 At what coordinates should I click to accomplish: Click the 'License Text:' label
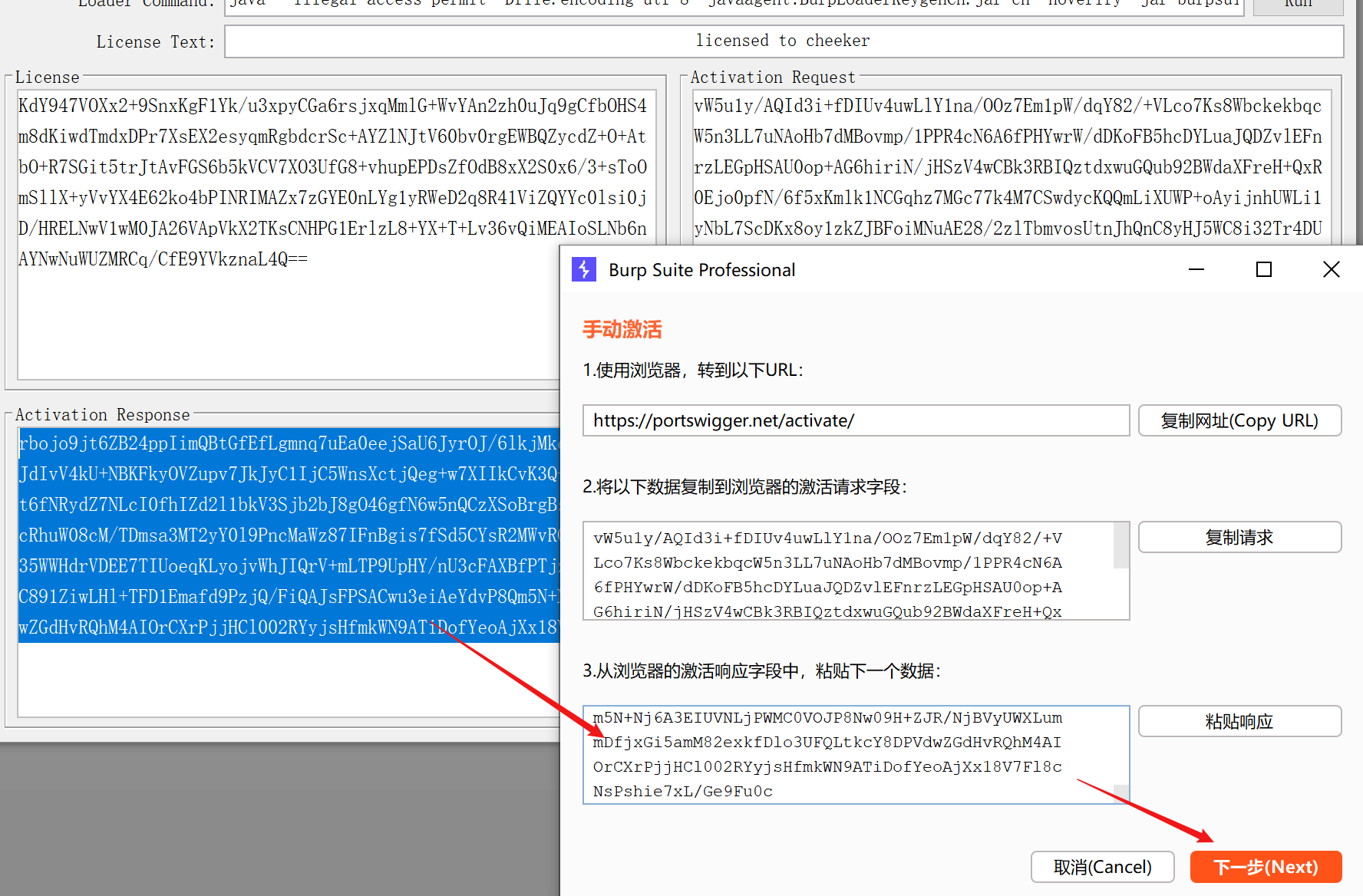(x=156, y=42)
